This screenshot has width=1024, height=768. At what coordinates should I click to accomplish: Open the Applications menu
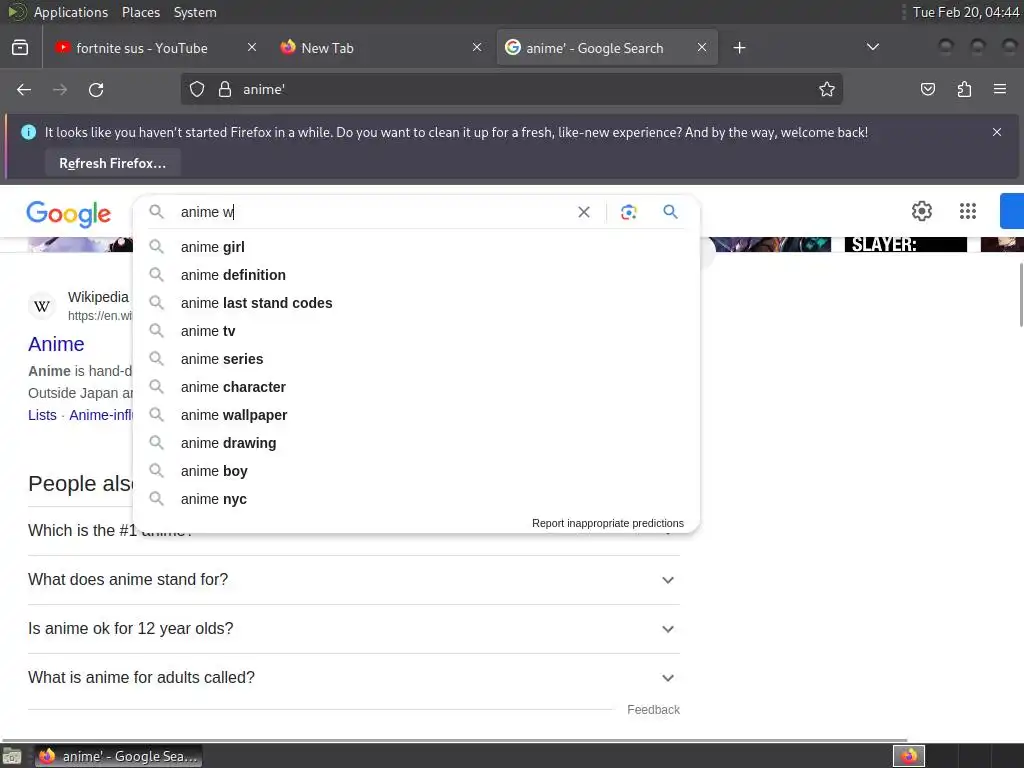pyautogui.click(x=71, y=12)
